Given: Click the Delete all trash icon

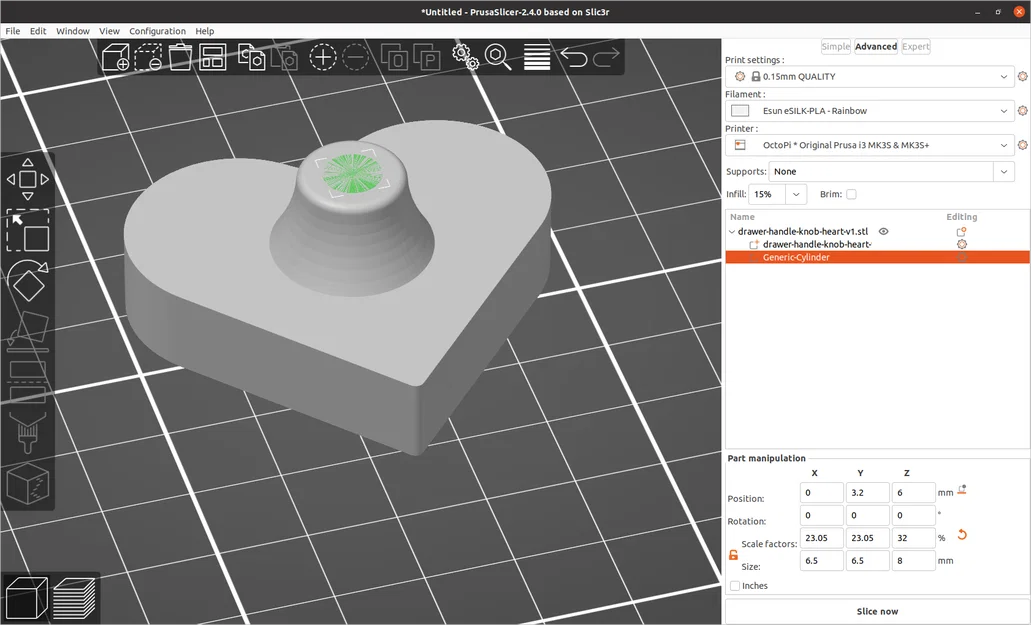Looking at the screenshot, I should coord(180,57).
